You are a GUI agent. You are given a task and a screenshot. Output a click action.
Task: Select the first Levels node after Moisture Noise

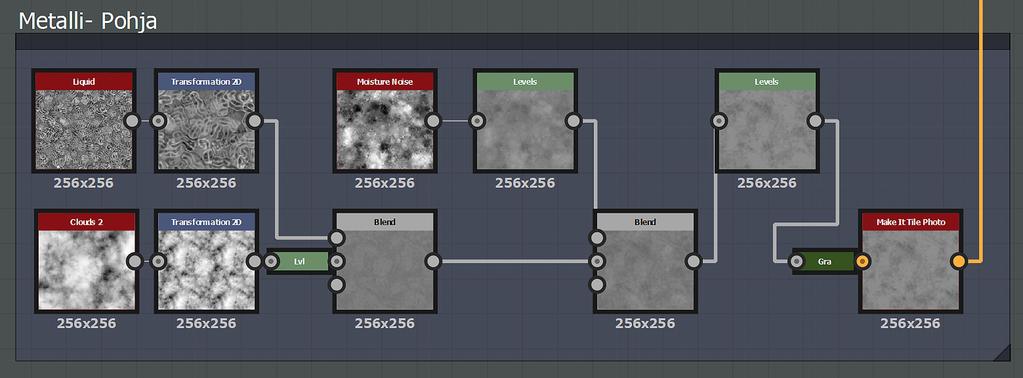coord(525,121)
